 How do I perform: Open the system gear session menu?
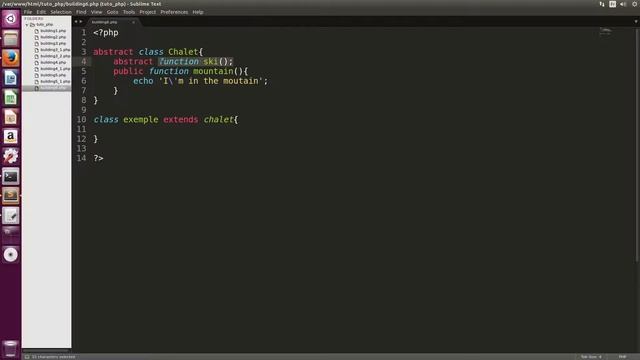coord(635,4)
